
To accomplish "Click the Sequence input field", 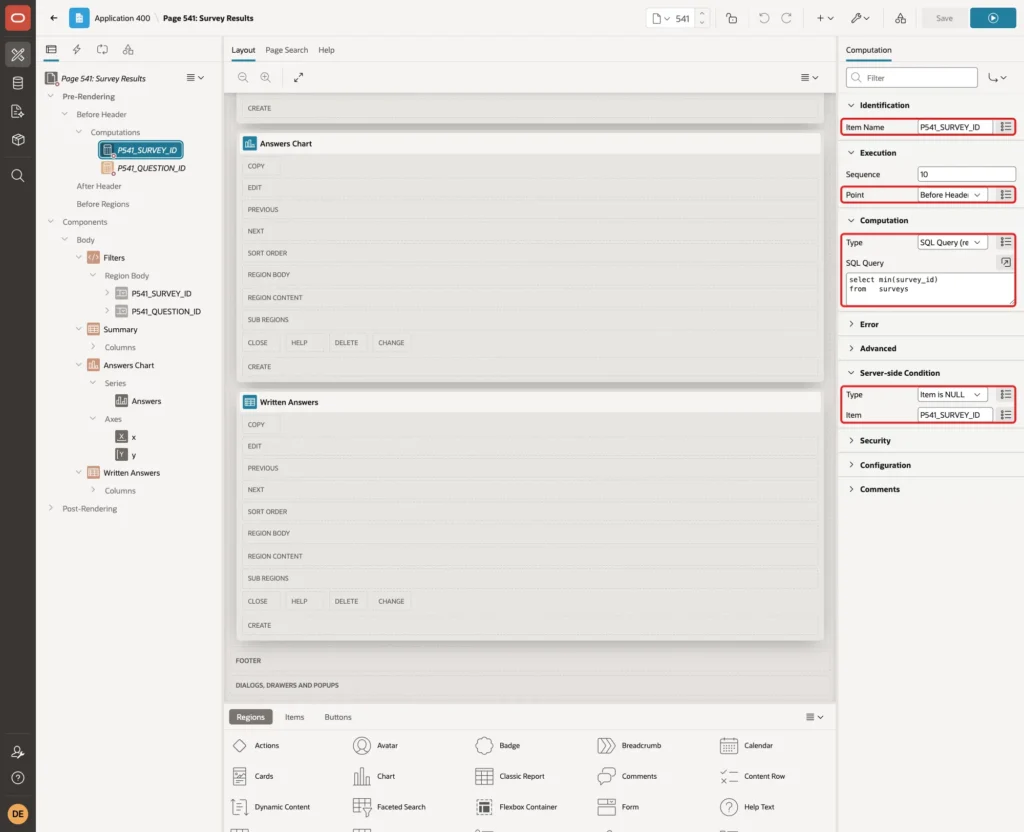I will point(966,174).
